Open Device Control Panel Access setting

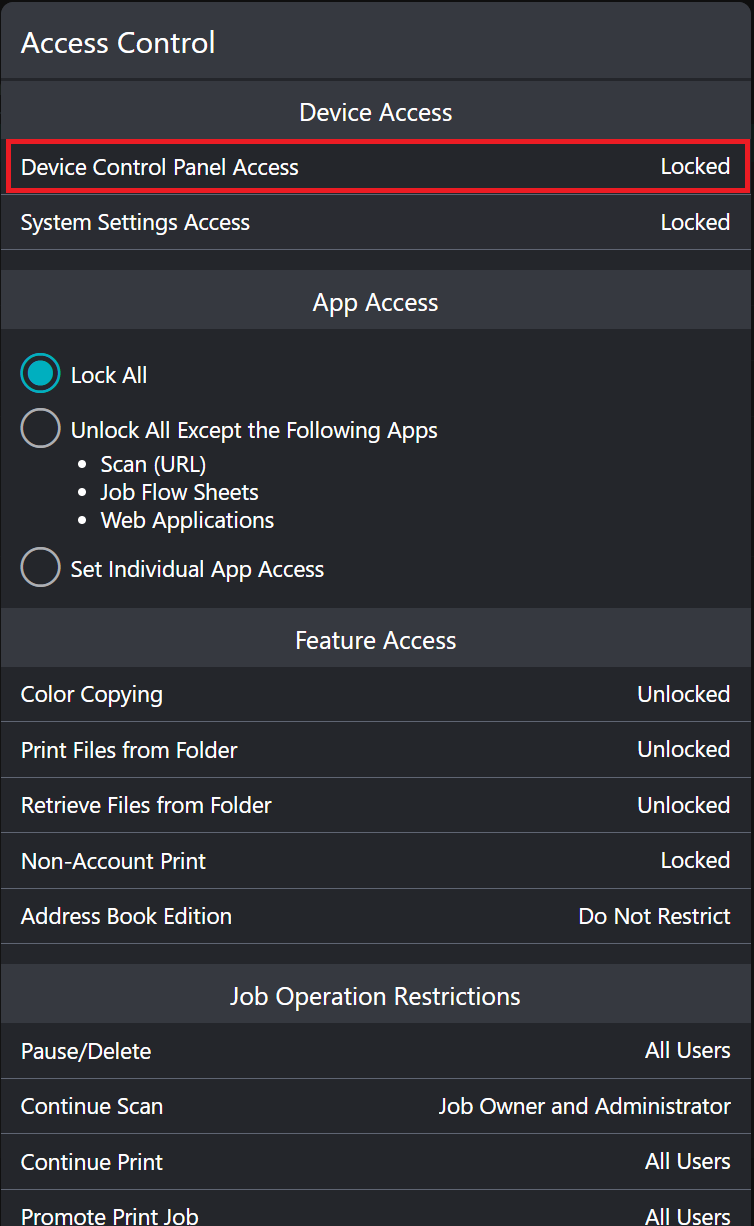pyautogui.click(x=376, y=167)
